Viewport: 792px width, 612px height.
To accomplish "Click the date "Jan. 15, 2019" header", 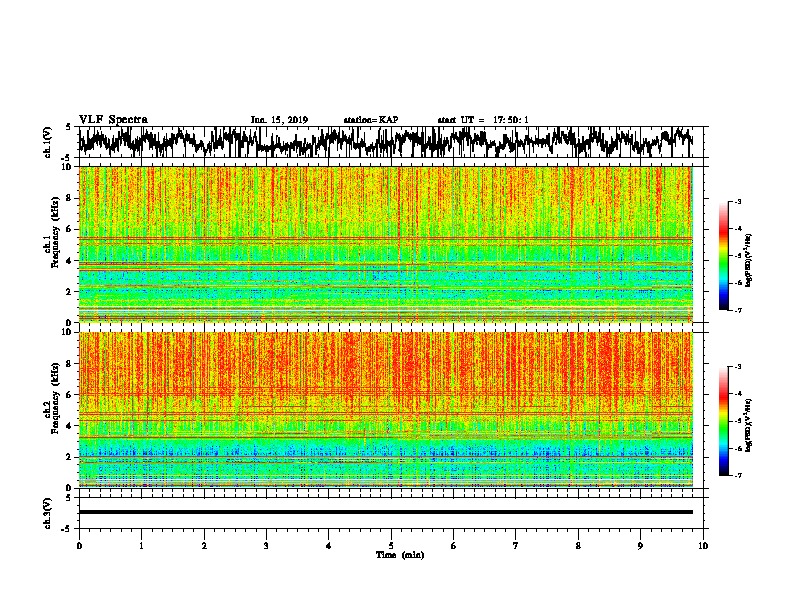I will point(279,120).
